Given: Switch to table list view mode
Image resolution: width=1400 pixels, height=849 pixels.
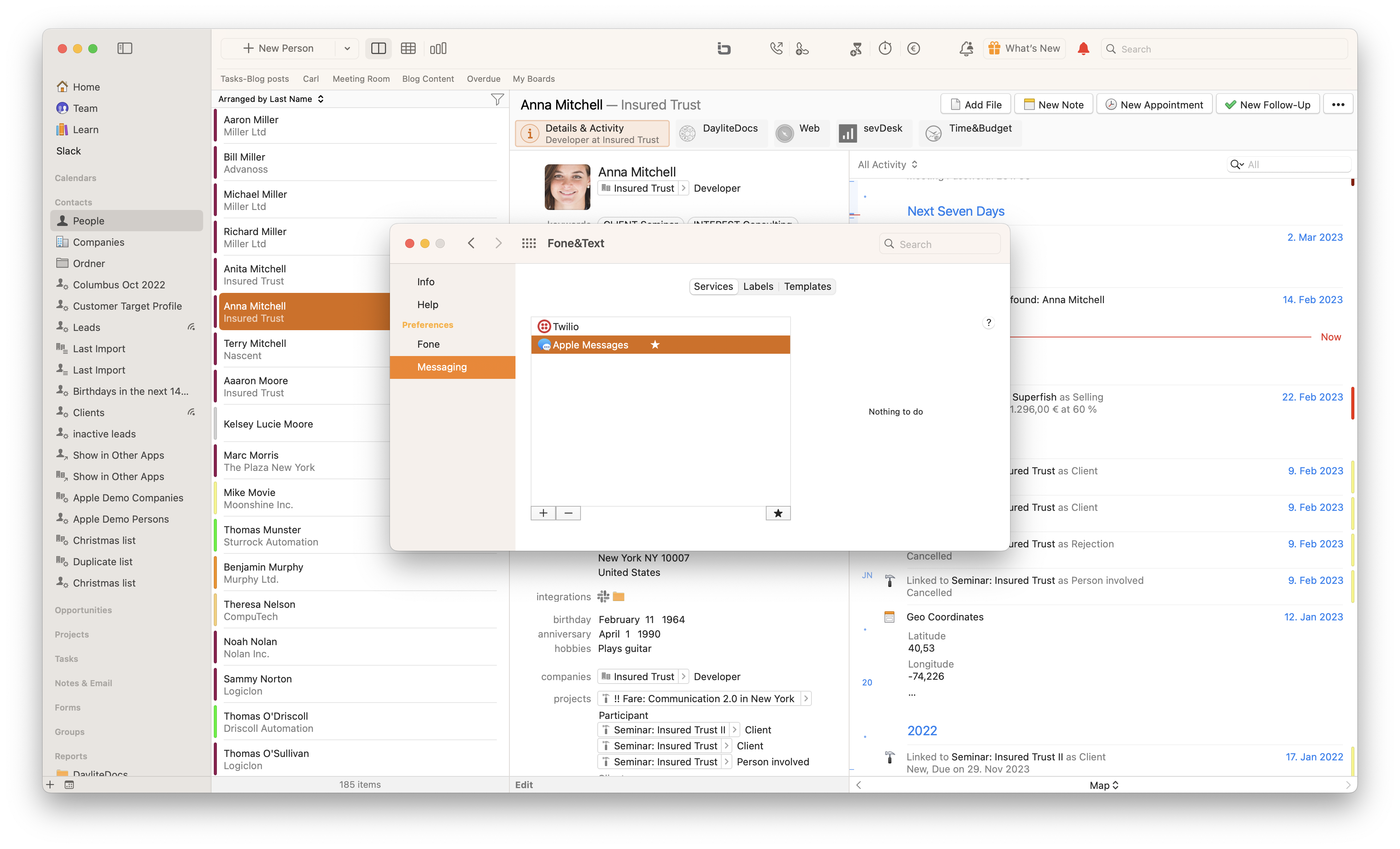Looking at the screenshot, I should click(408, 48).
